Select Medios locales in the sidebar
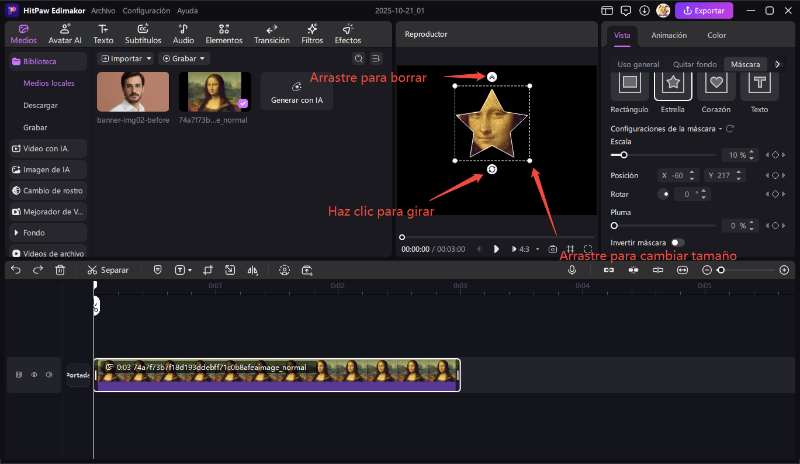Image resolution: width=800 pixels, height=464 pixels. (49, 83)
